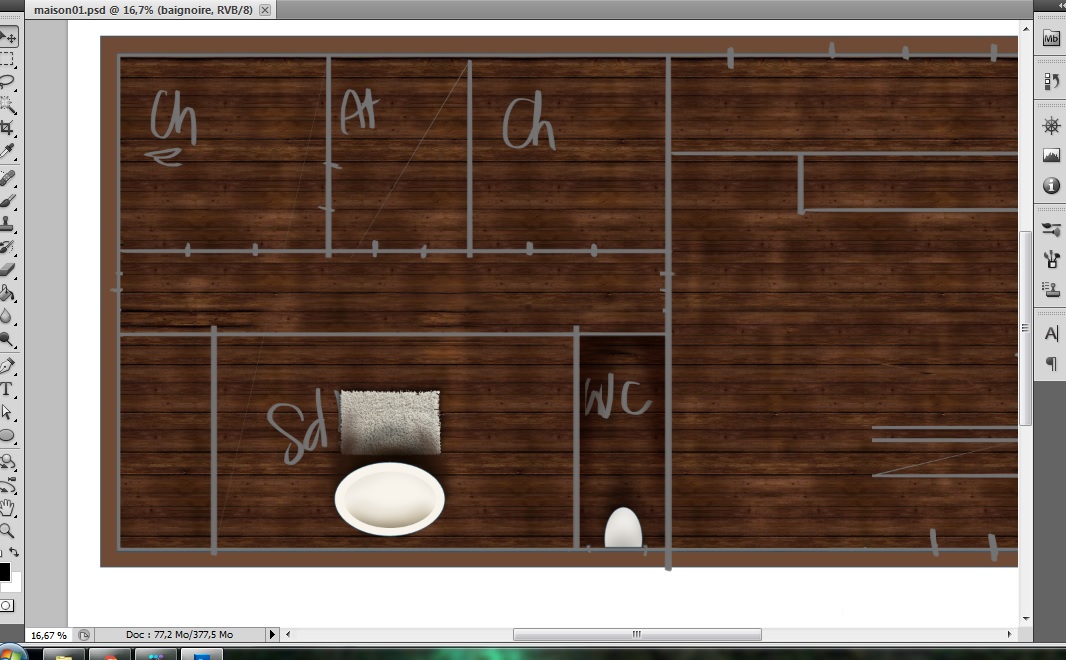
Task: Pick the Crop tool
Action: [8, 127]
